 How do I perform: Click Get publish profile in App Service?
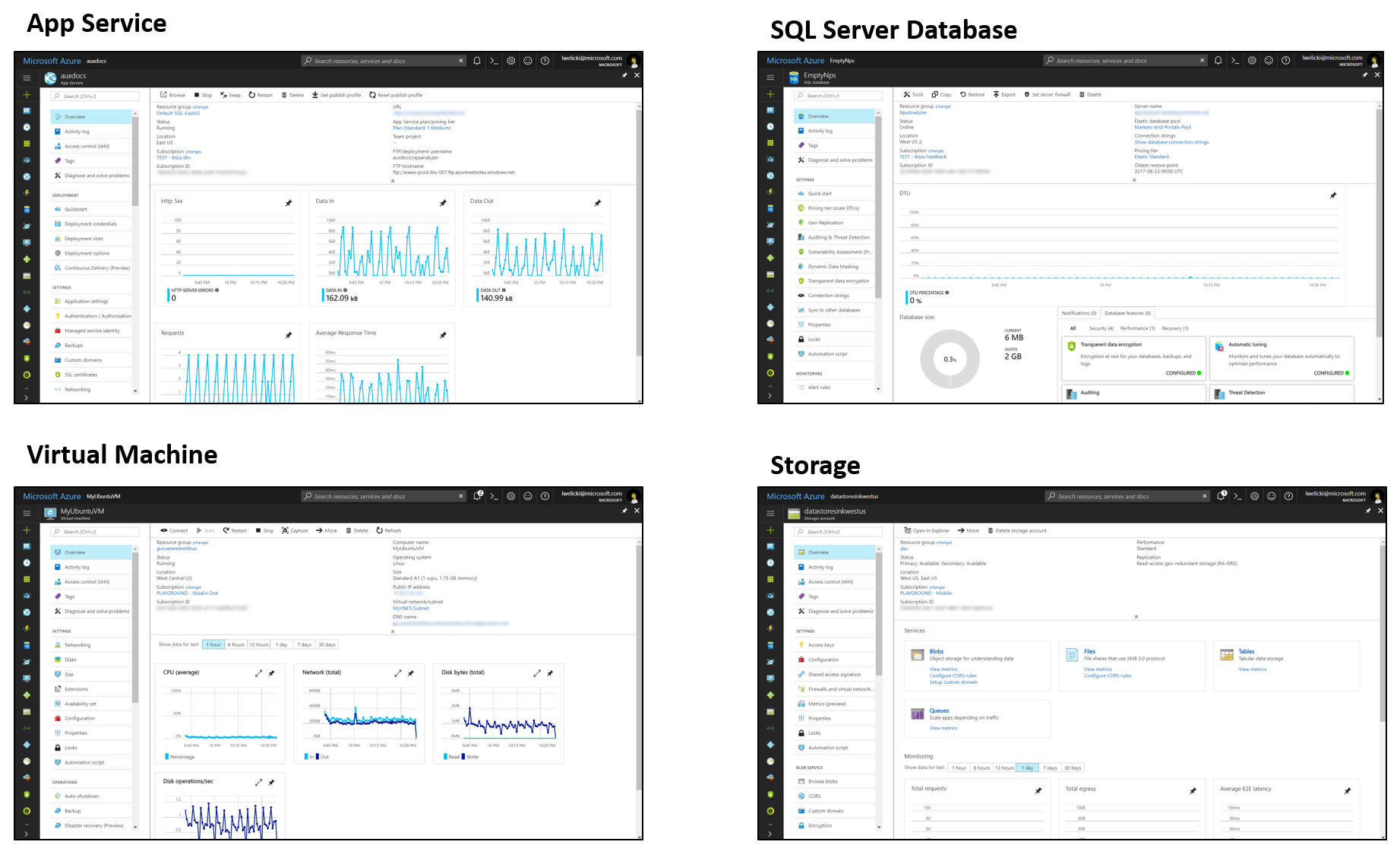(337, 95)
